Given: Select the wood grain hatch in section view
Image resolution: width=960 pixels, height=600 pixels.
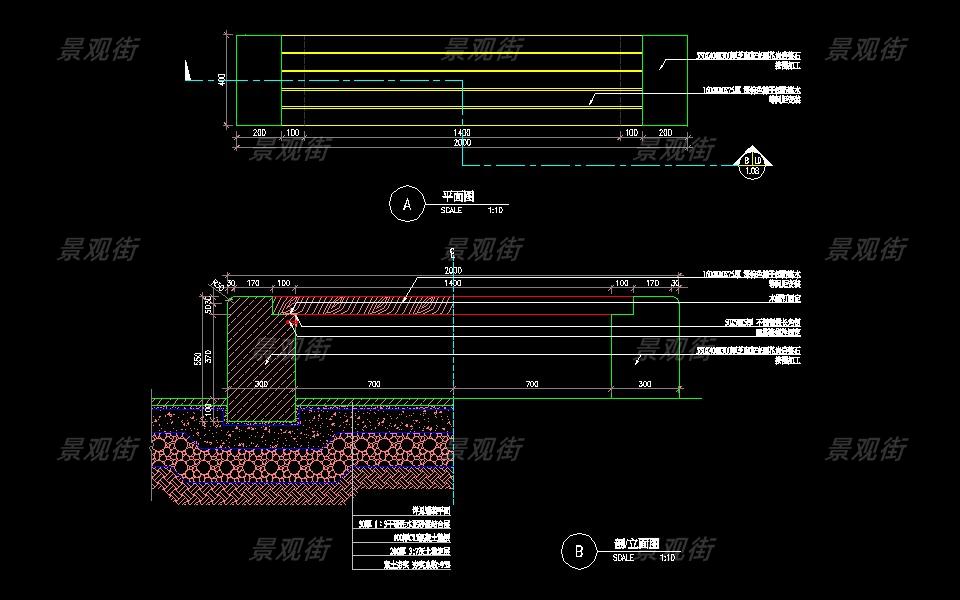Looking at the screenshot, I should coord(380,302).
